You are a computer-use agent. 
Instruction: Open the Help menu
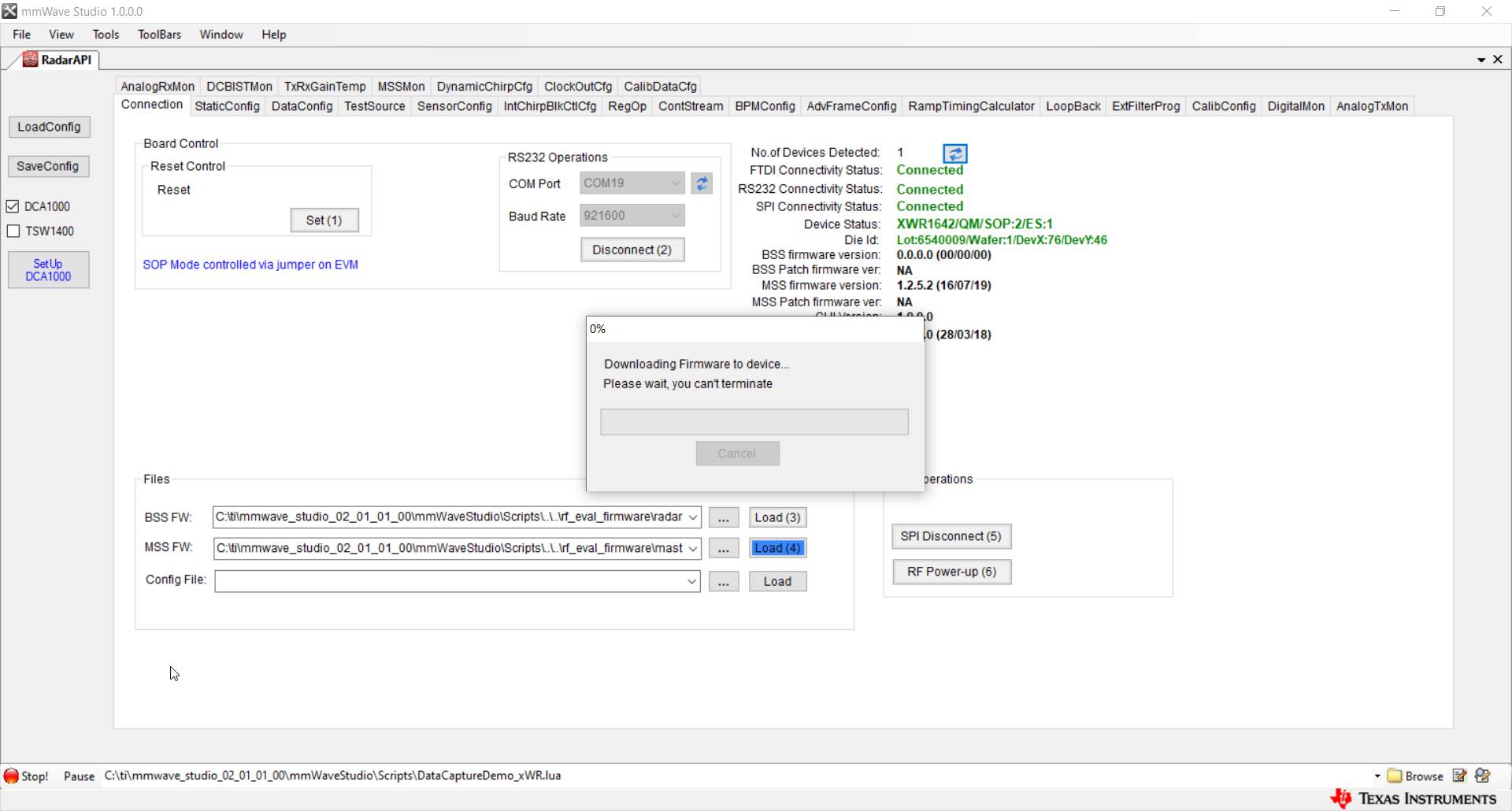pos(274,35)
